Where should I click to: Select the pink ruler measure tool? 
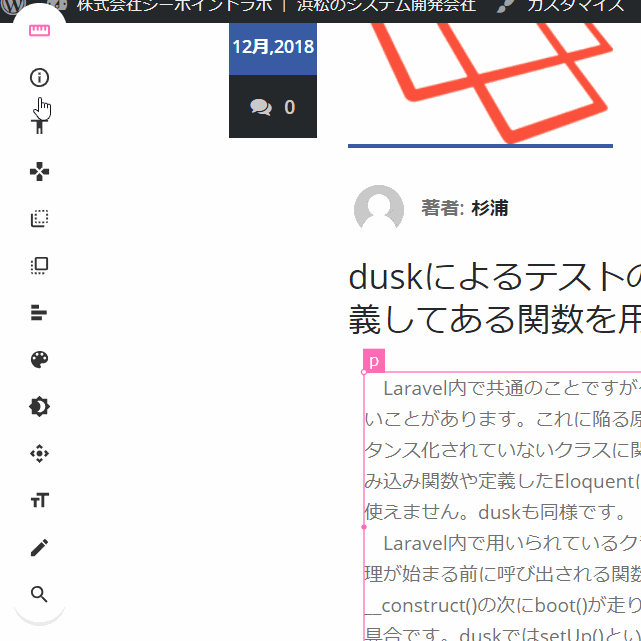(39, 30)
